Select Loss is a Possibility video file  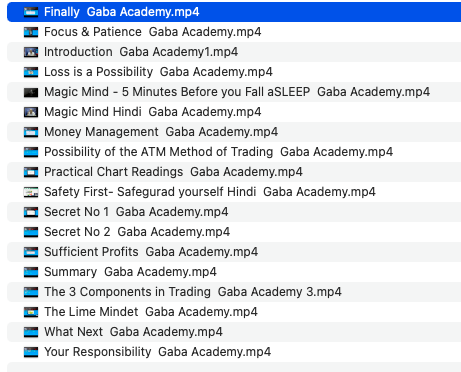click(x=234, y=72)
